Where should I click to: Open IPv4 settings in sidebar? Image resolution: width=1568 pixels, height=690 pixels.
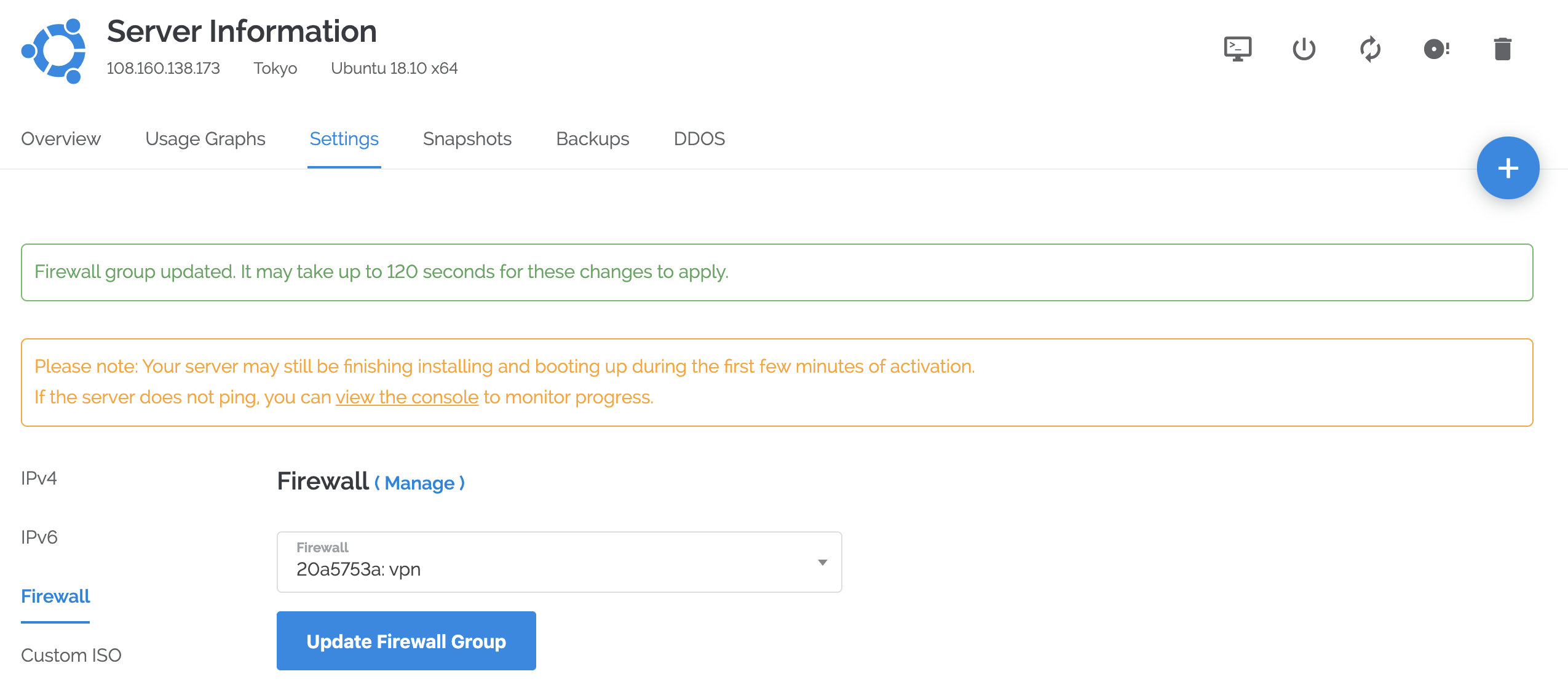pyautogui.click(x=39, y=478)
